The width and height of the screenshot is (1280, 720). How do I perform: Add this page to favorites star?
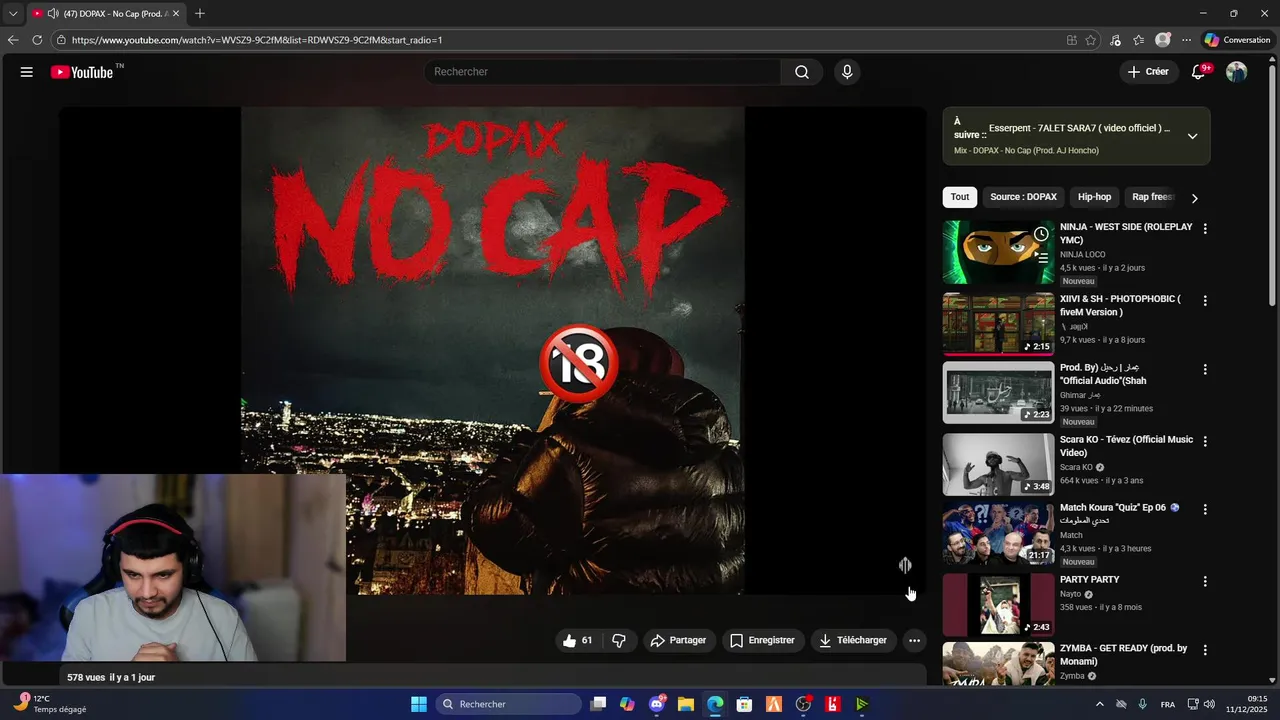tap(1091, 40)
